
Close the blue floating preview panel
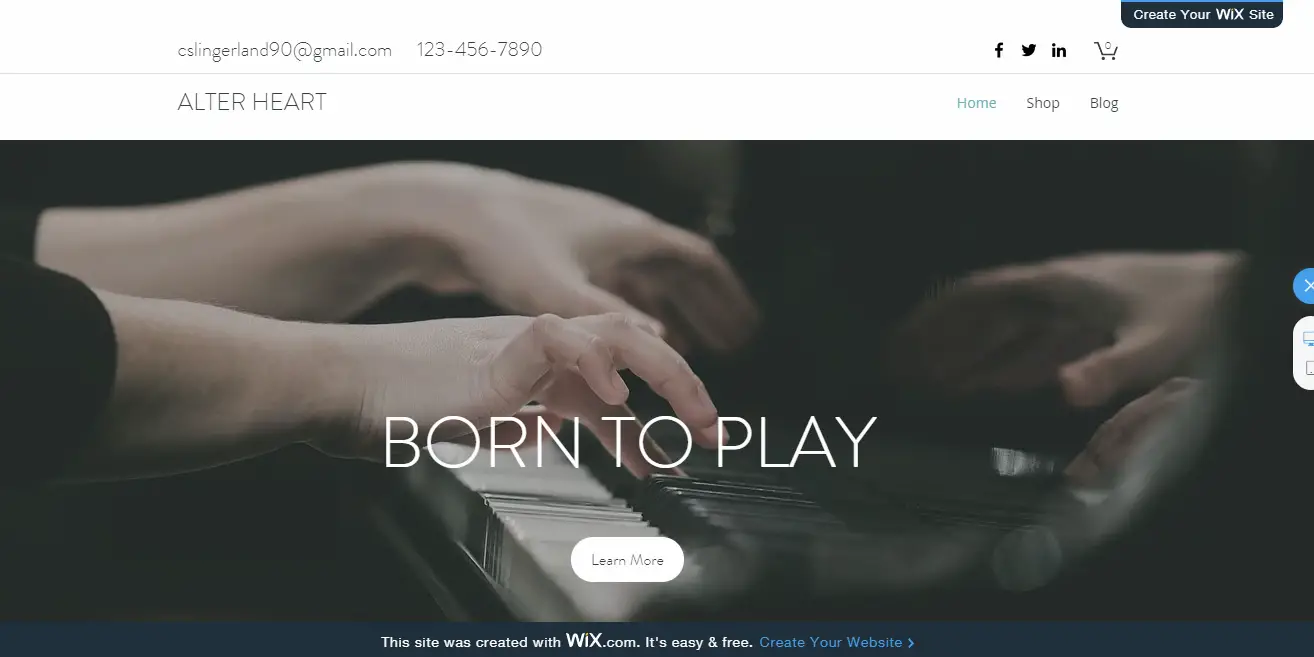[1305, 286]
